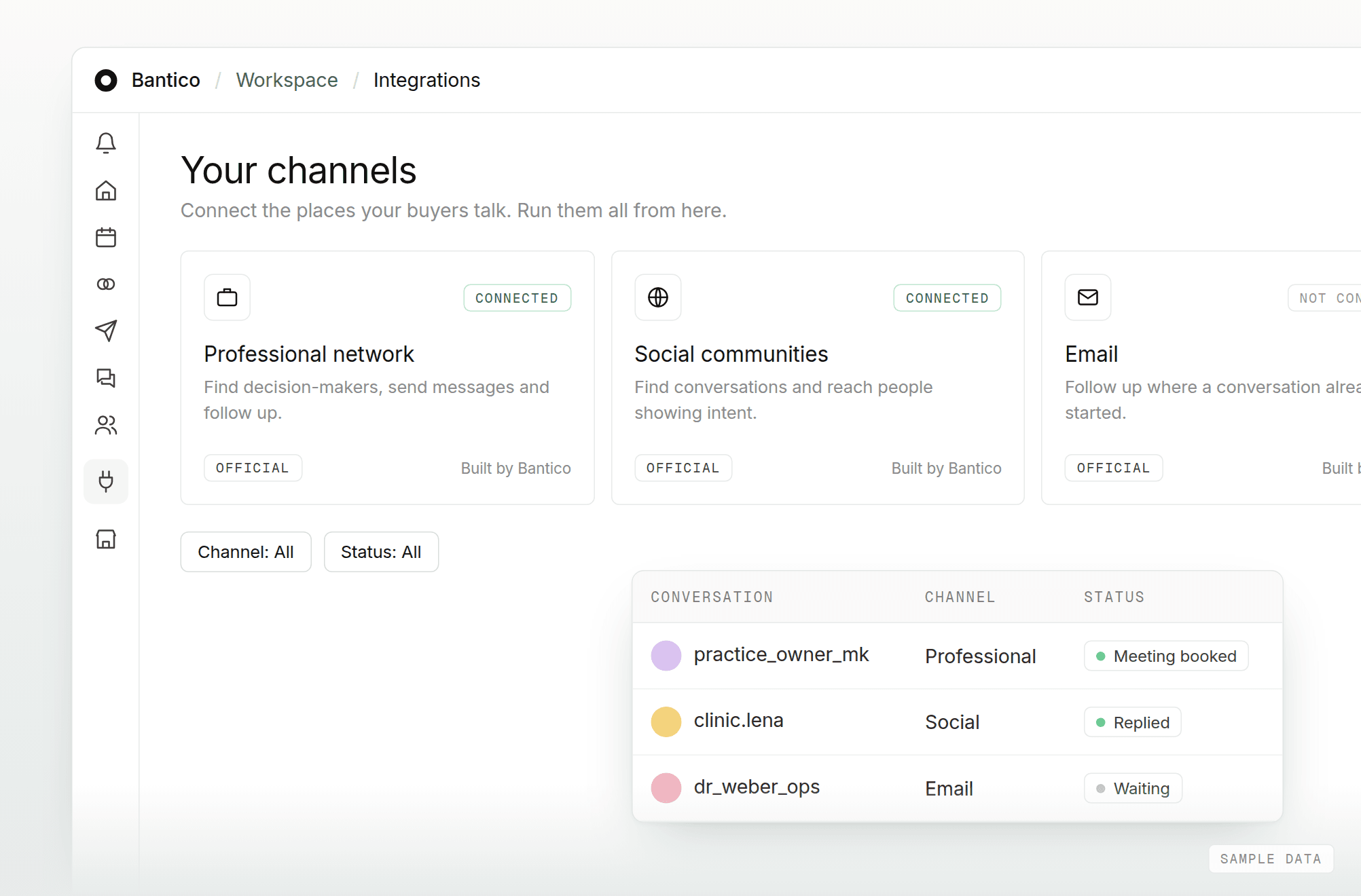Click Social channel cell
The image size is (1361, 896).
[x=952, y=722]
